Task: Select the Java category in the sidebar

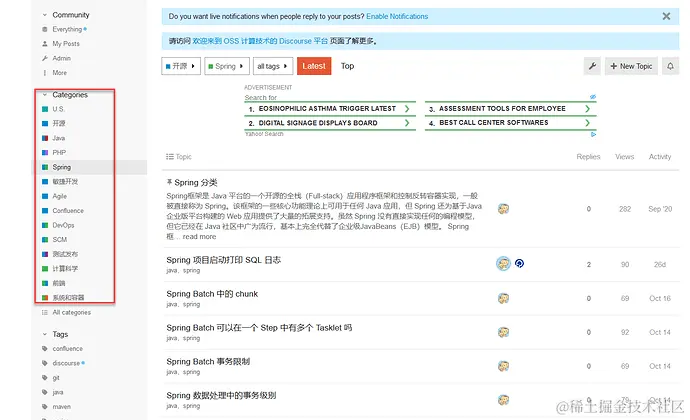Action: [59, 138]
